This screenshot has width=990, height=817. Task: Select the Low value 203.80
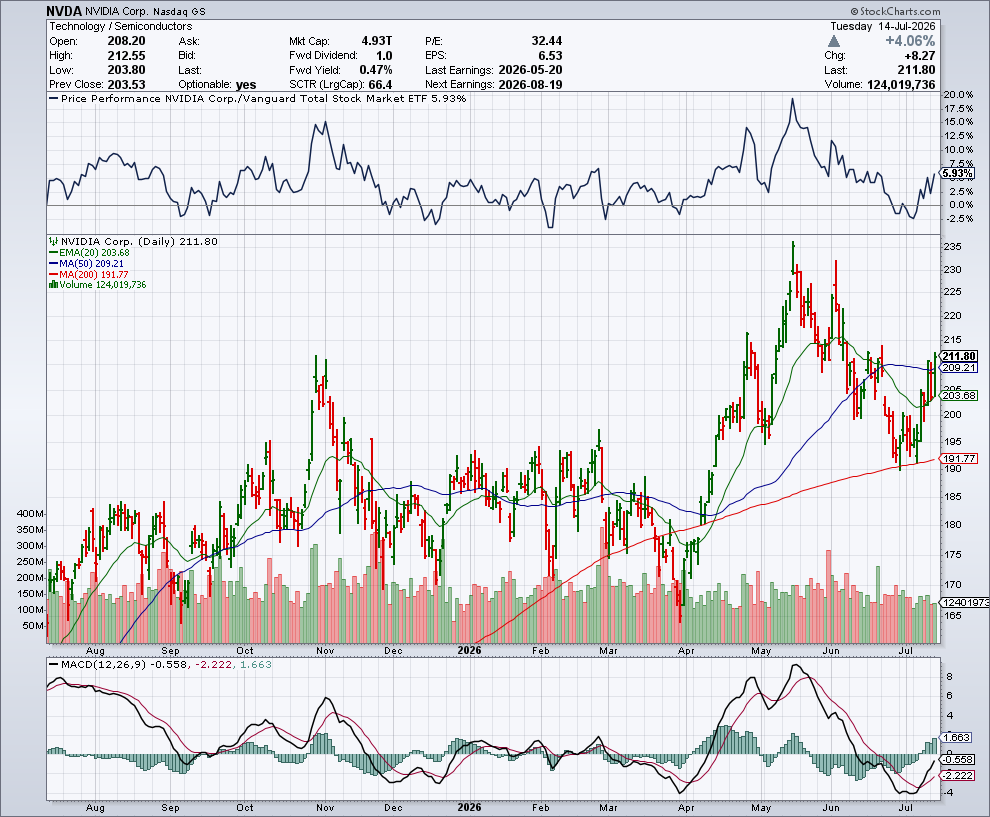[126, 70]
